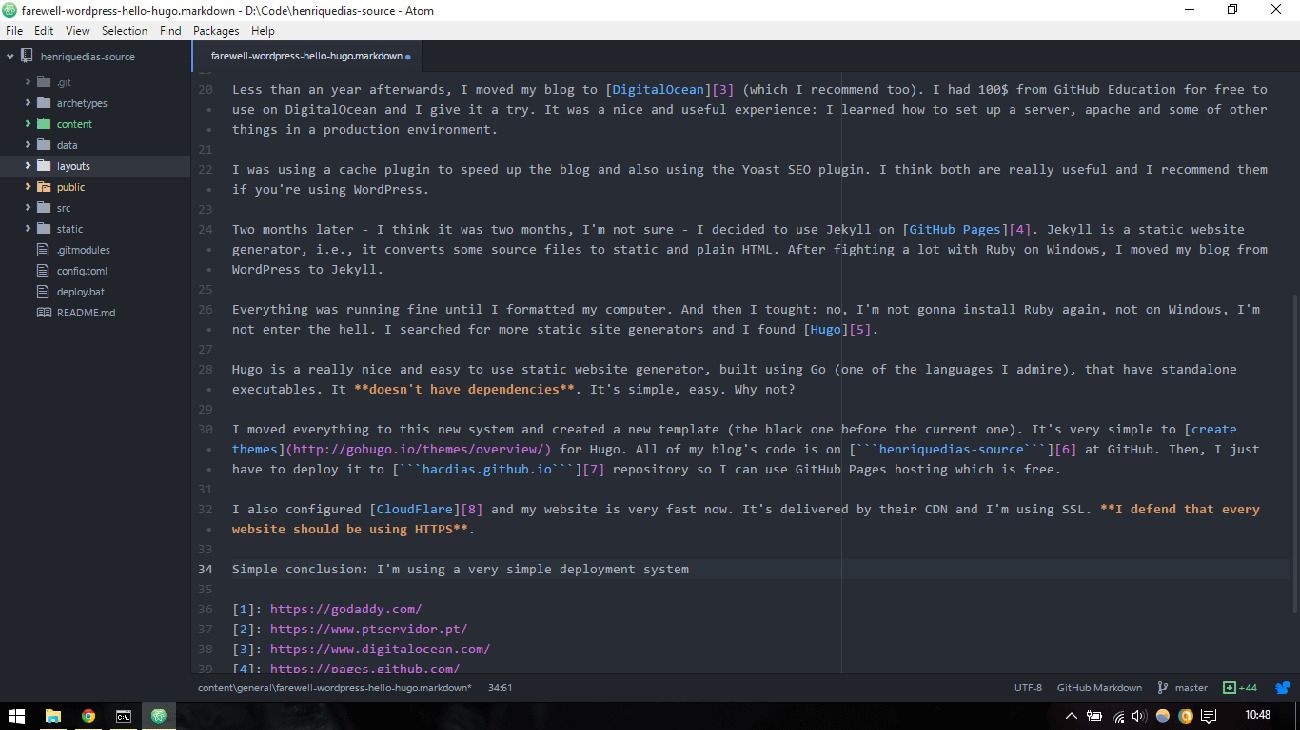This screenshot has height=730, width=1300.
Task: Open the File menu
Action: point(14,31)
